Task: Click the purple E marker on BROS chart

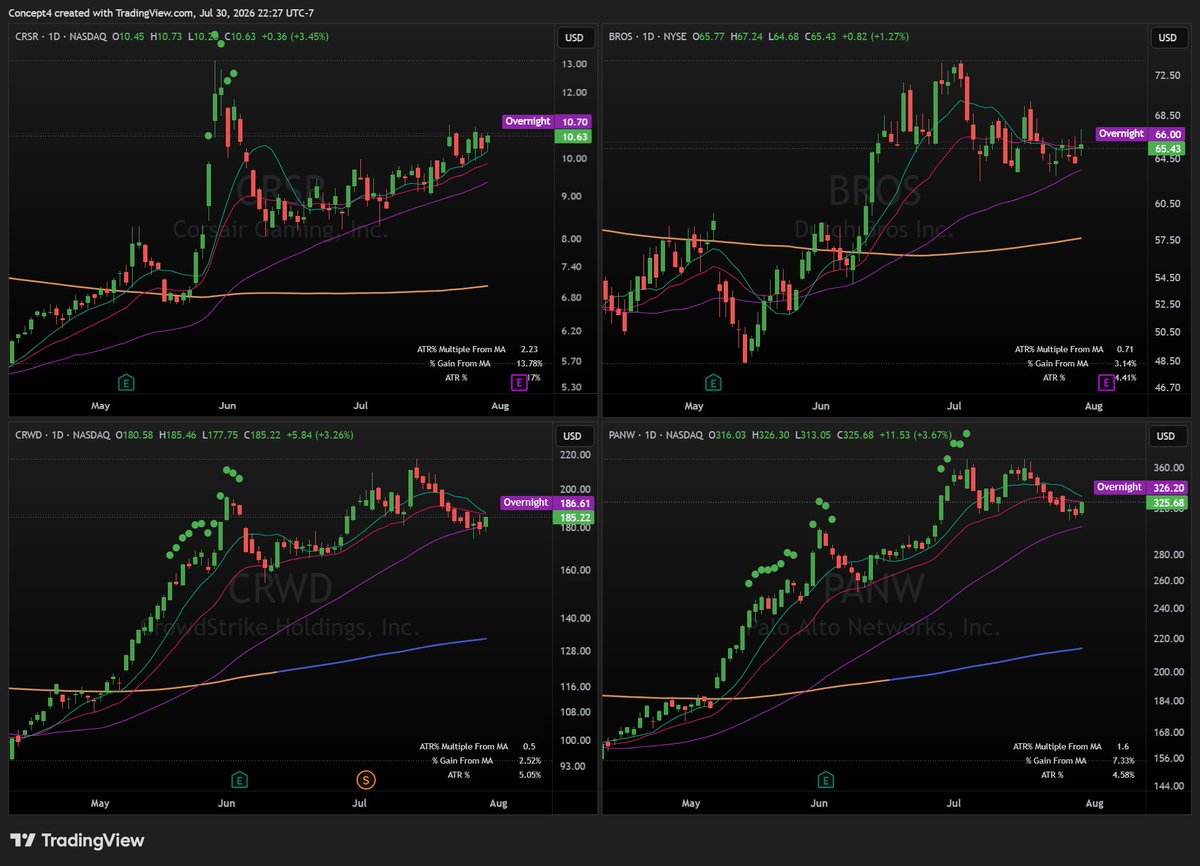Action: point(1107,382)
